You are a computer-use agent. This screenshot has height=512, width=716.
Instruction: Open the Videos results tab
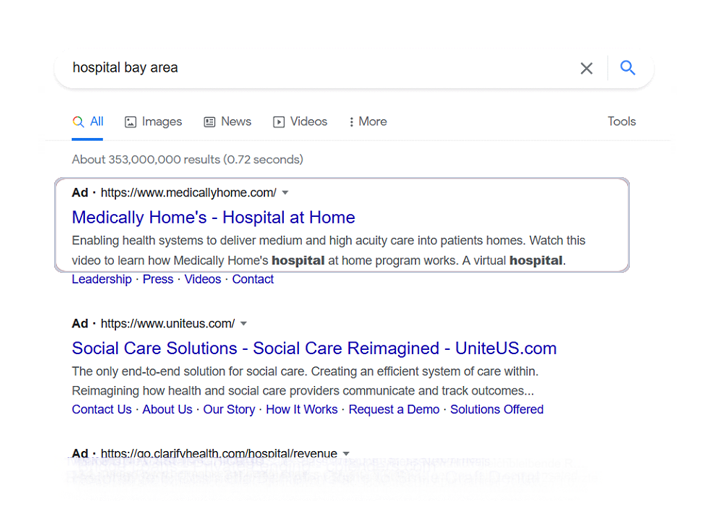300,121
